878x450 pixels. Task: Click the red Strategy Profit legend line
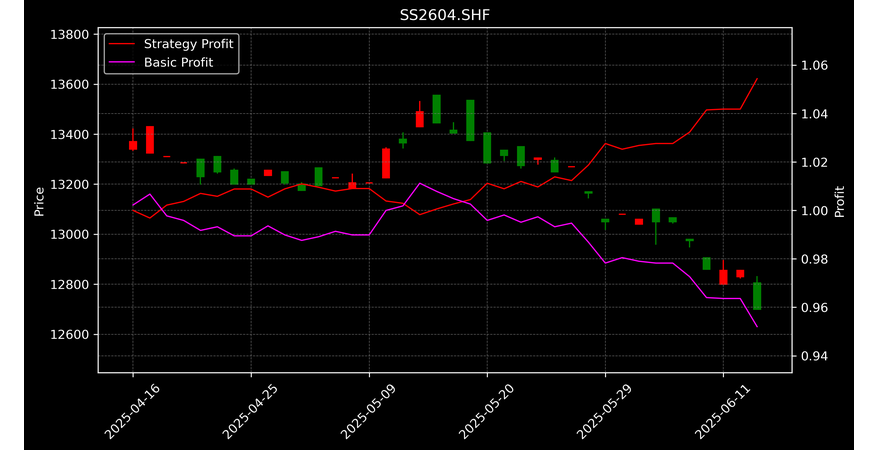(x=122, y=44)
